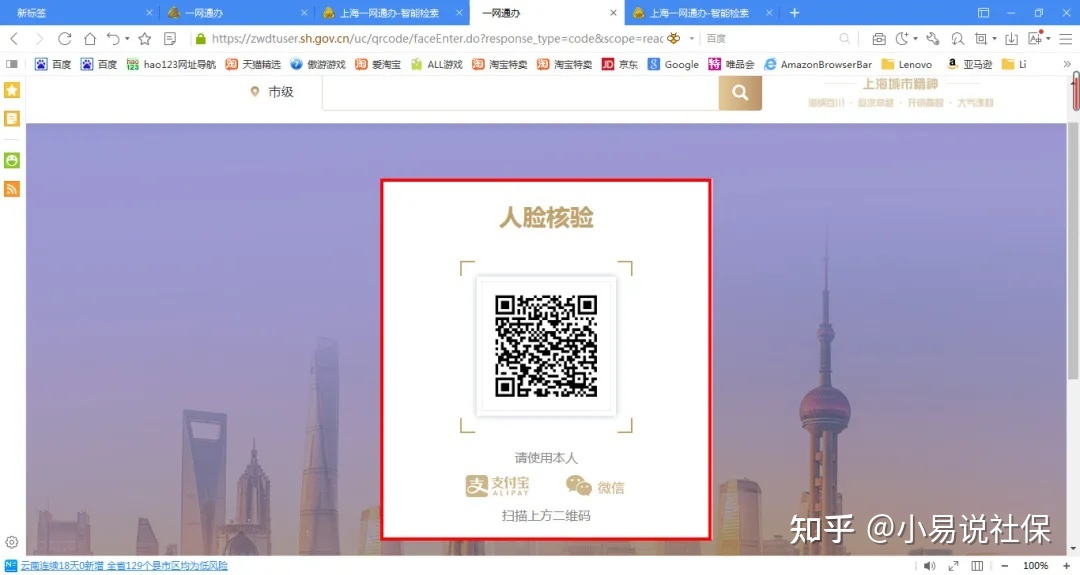Switch to the 新标签 tab
The height and width of the screenshot is (575, 1080).
[79, 13]
